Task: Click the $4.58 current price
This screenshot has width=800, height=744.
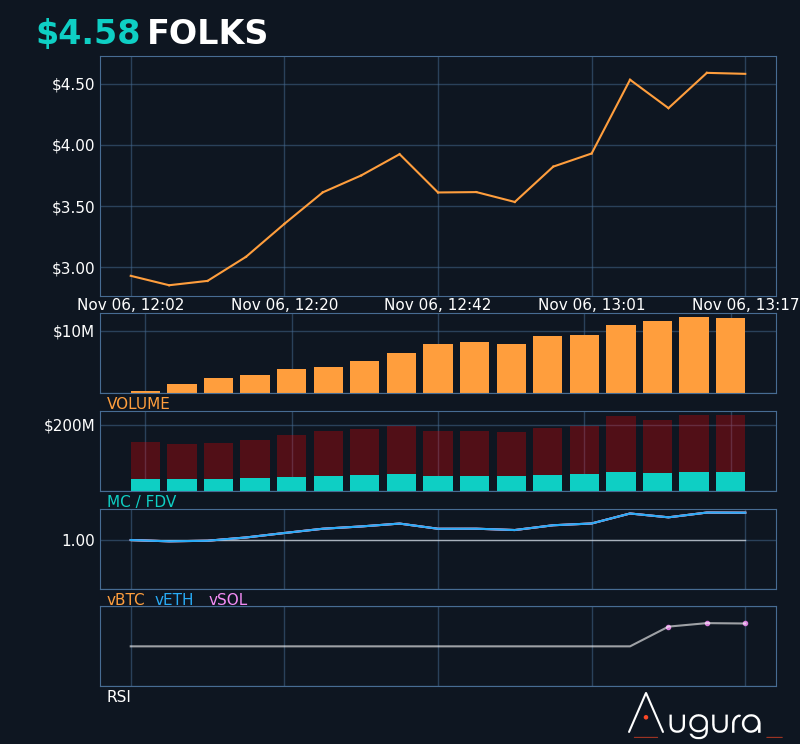Action: coord(88,34)
